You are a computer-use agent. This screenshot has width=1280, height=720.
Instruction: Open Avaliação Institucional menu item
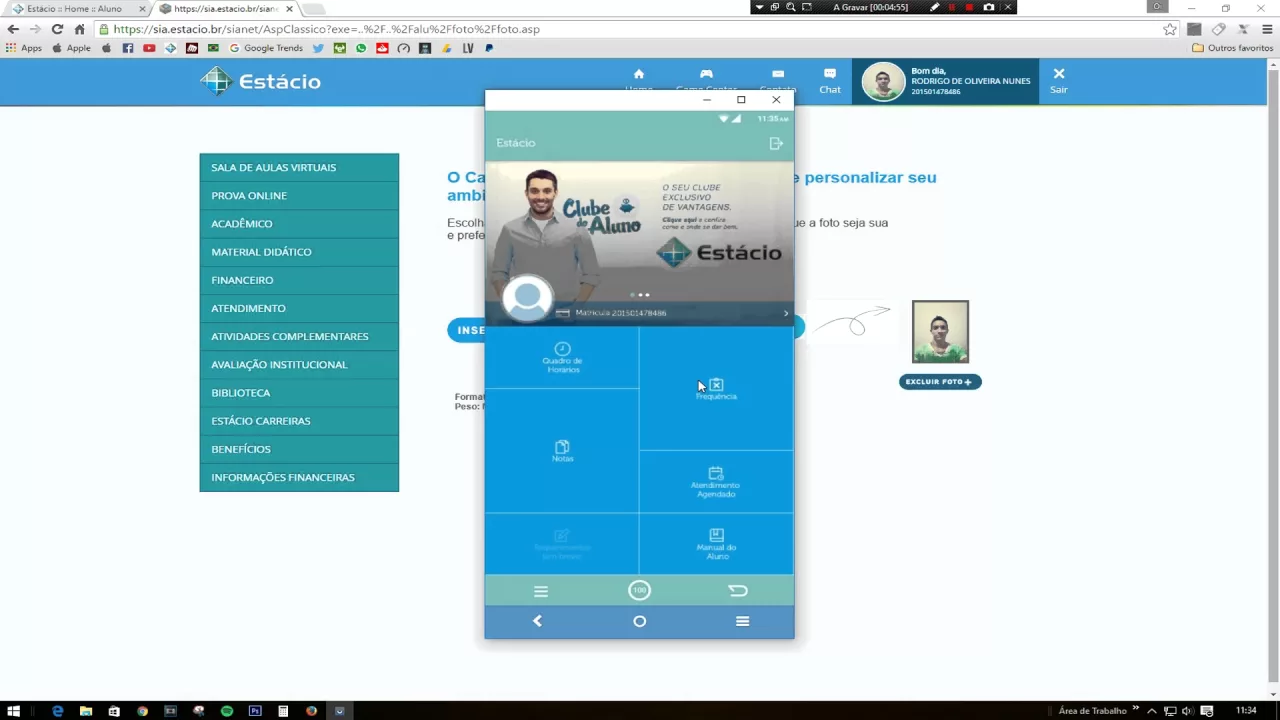[299, 365]
